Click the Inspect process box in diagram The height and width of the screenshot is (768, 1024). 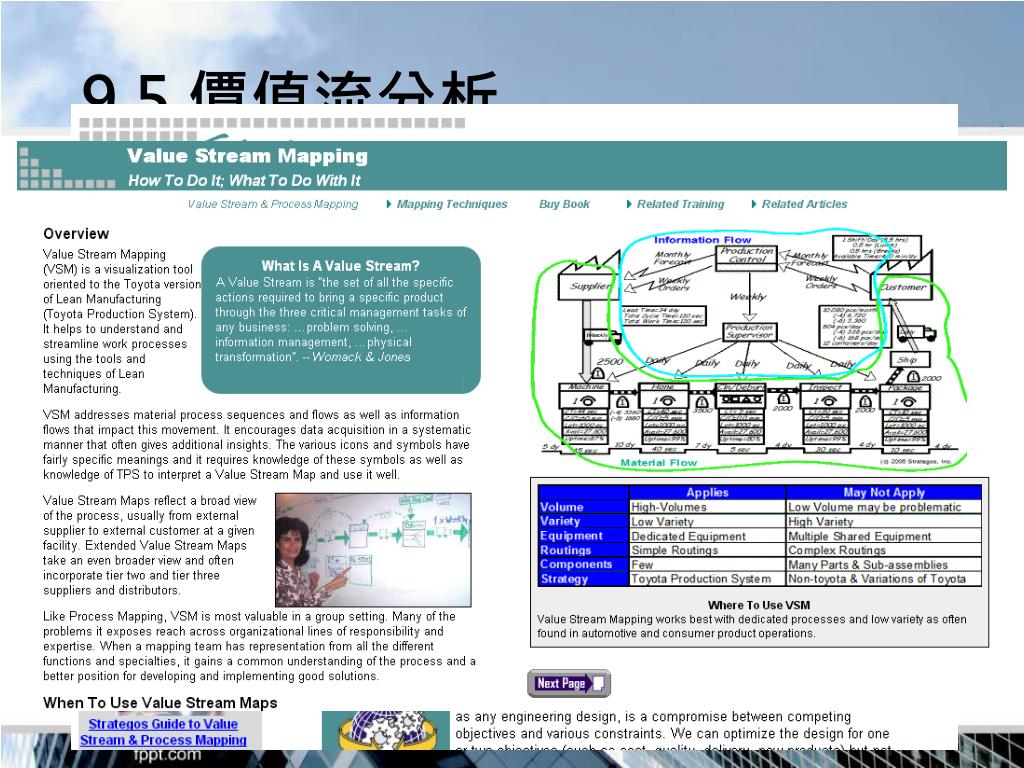click(x=825, y=414)
